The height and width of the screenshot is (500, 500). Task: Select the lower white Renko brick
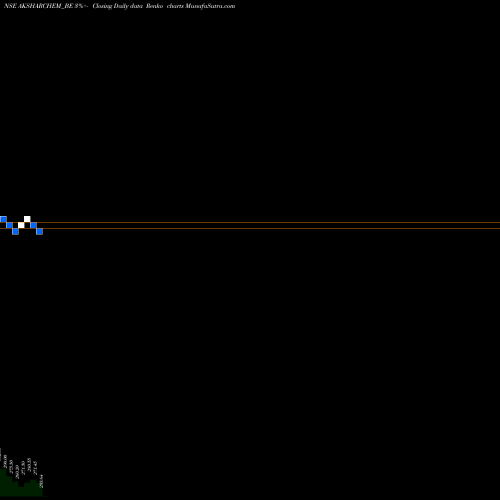pyautogui.click(x=21, y=225)
